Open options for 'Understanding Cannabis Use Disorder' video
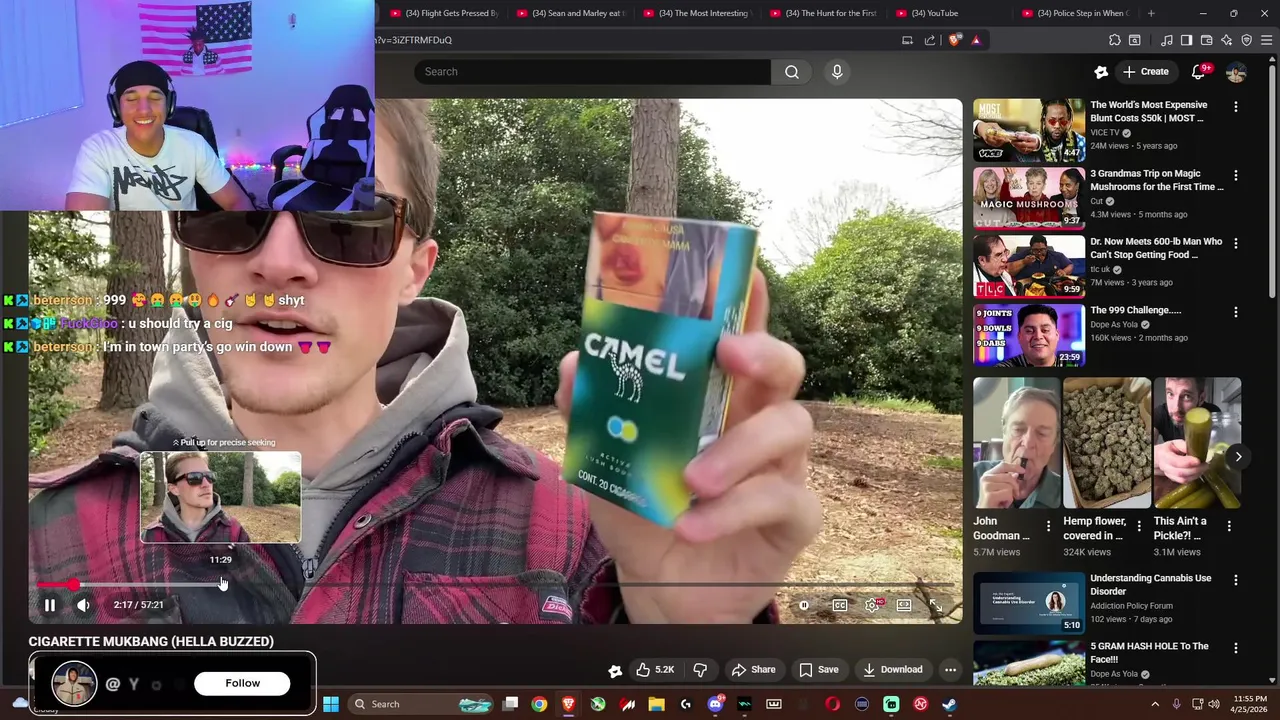 (x=1236, y=580)
